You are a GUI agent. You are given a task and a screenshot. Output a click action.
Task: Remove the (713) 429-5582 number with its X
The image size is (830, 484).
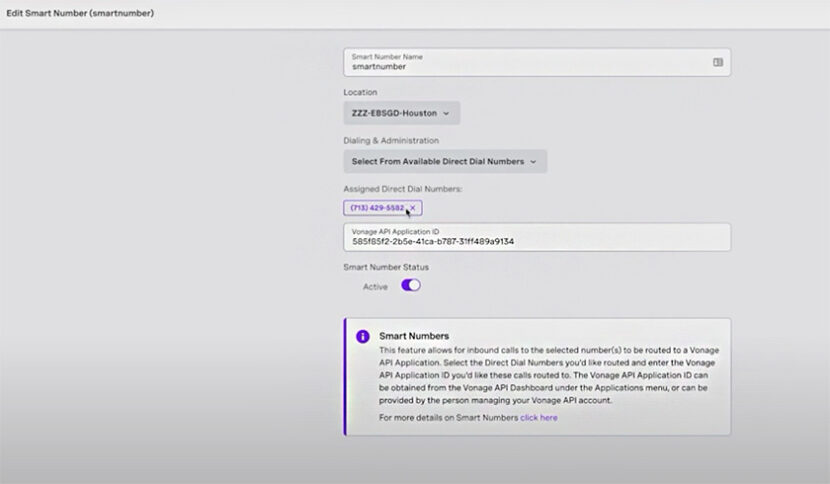pyautogui.click(x=413, y=208)
